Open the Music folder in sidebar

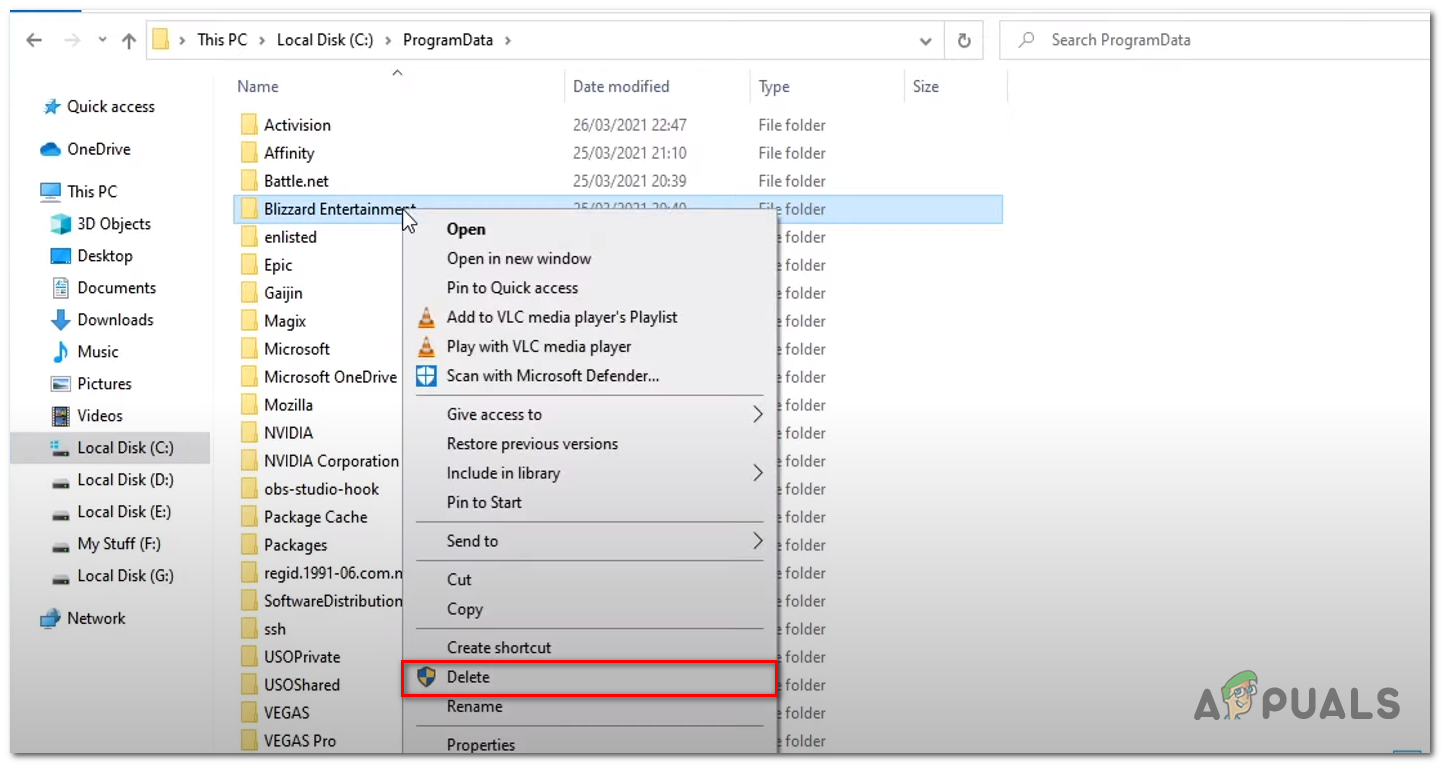click(x=97, y=352)
